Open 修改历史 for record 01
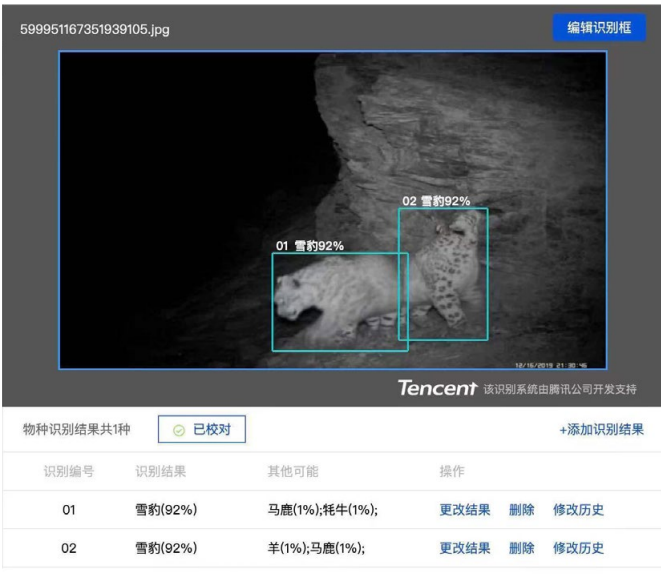Image resolution: width=665 pixels, height=577 pixels. (x=578, y=510)
